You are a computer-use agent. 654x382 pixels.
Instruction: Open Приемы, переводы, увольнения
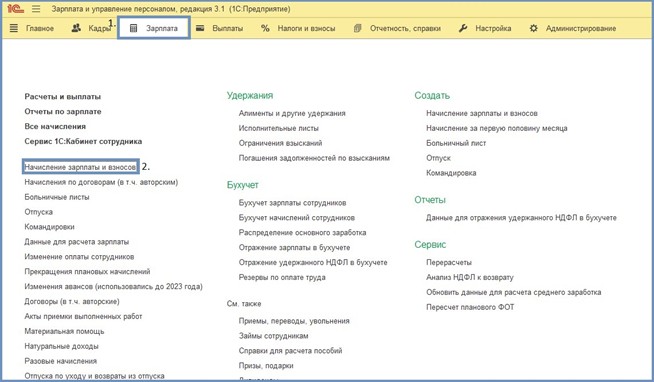(x=294, y=321)
